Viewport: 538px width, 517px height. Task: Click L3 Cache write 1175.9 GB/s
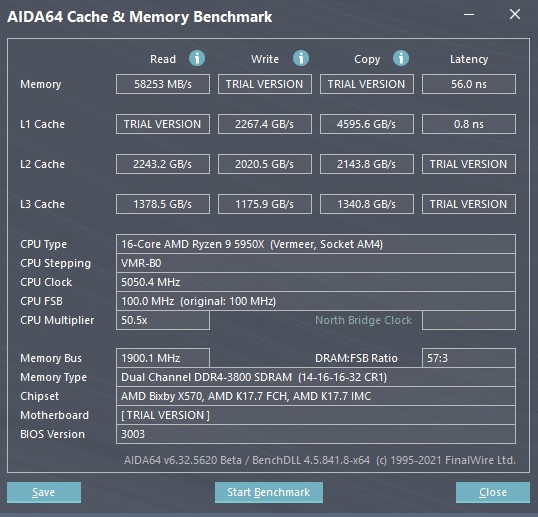coord(265,204)
